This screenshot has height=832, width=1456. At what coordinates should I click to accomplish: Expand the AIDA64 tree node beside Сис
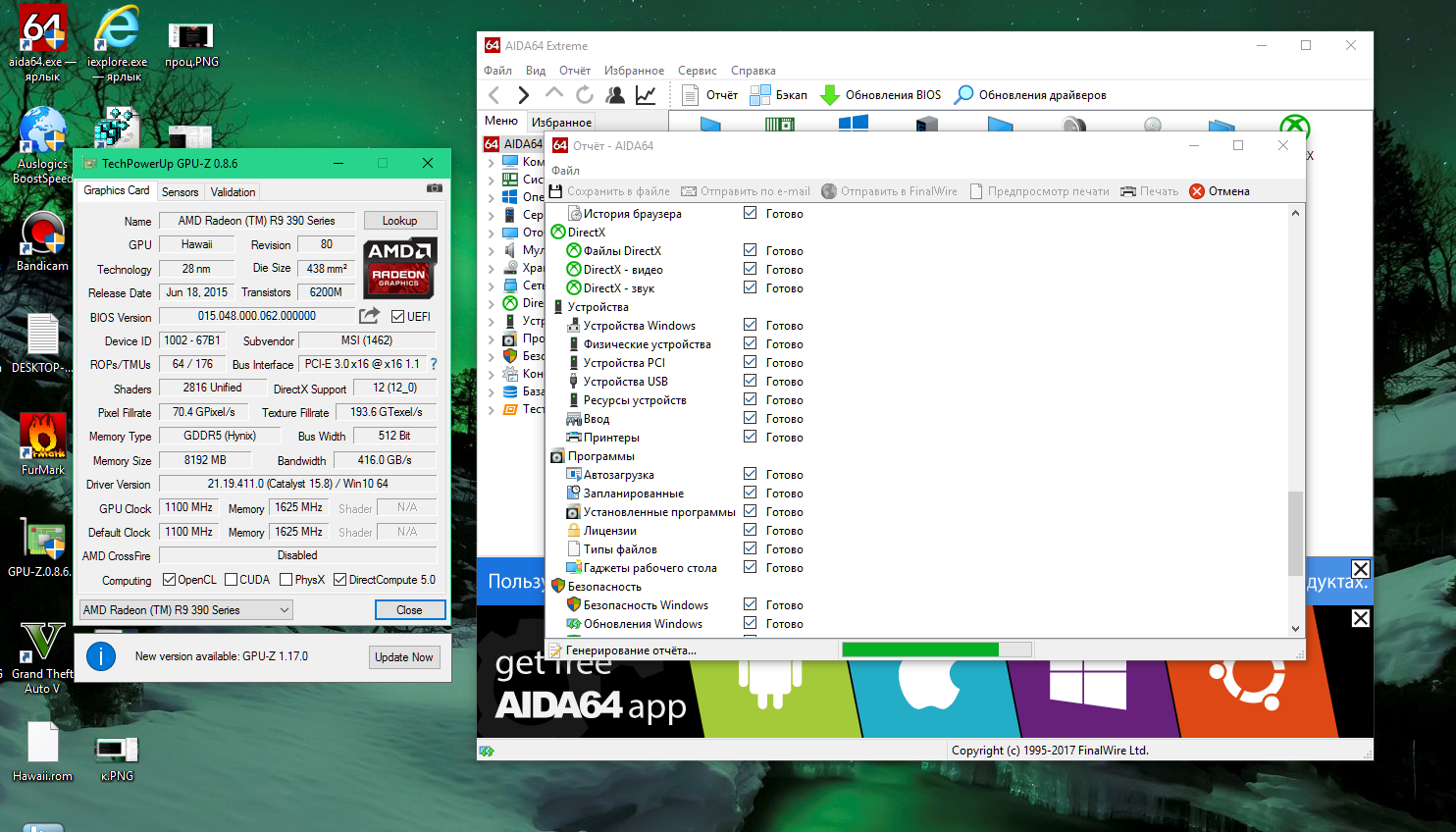coord(492,180)
